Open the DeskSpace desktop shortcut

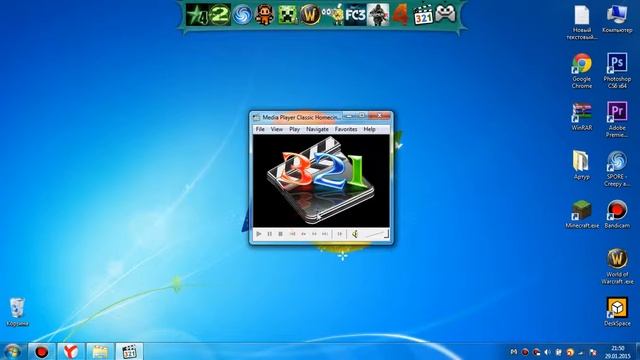(617, 311)
